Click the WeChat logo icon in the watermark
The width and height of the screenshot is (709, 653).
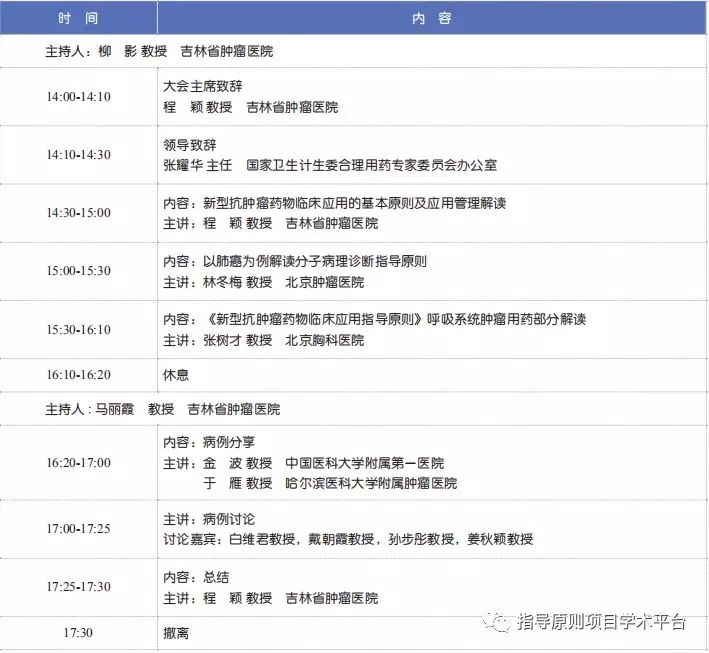click(x=497, y=622)
